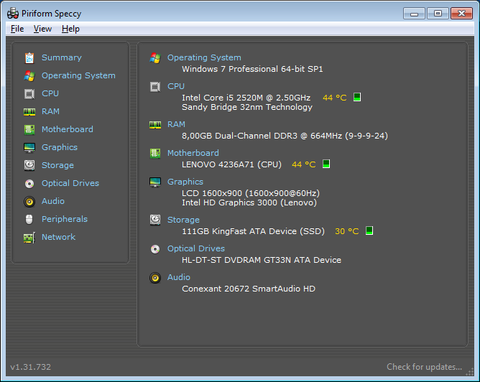Click the 44 °C CPU temperature value
480x382 pixels.
tap(334, 98)
